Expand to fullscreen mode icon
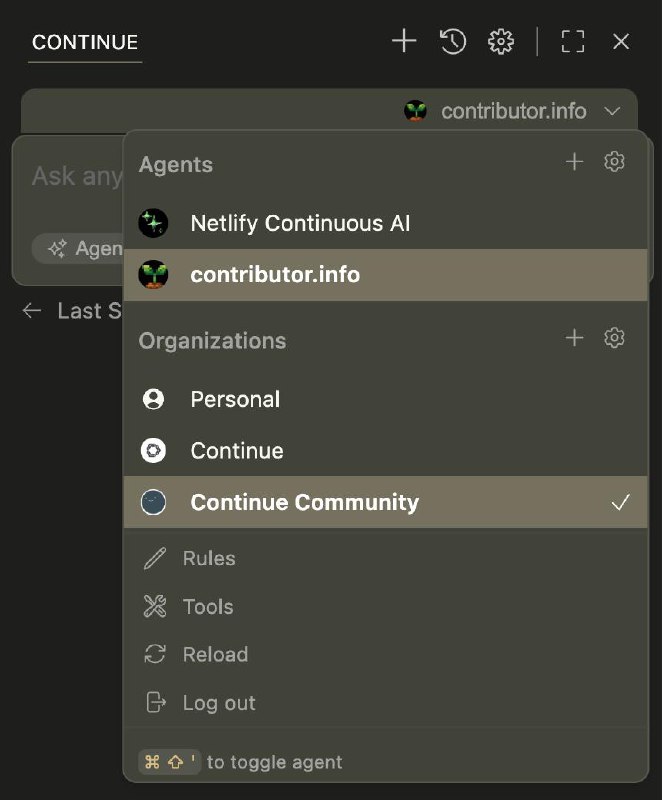The image size is (662, 800). pos(572,41)
